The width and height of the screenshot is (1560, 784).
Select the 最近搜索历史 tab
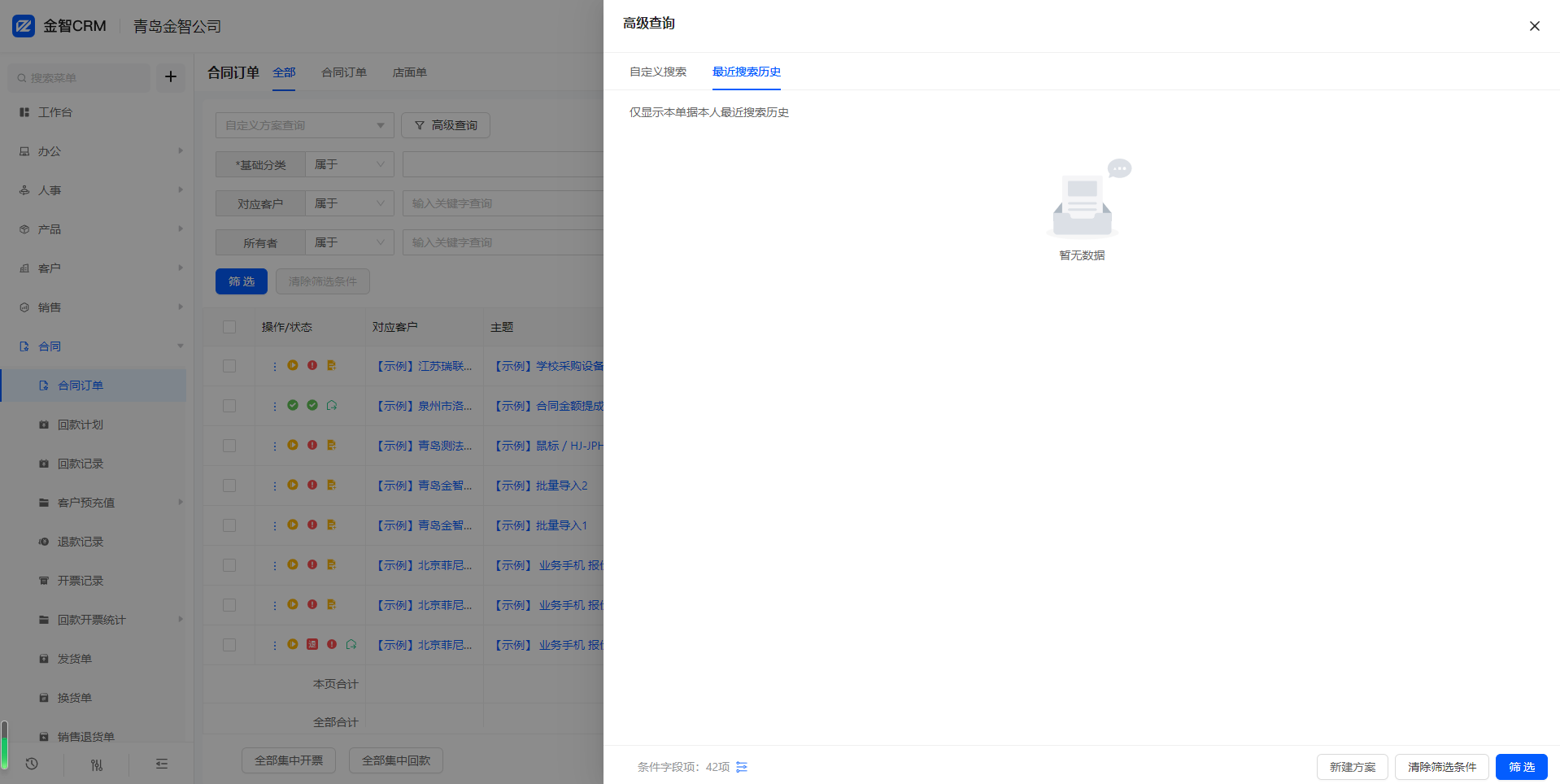[747, 72]
